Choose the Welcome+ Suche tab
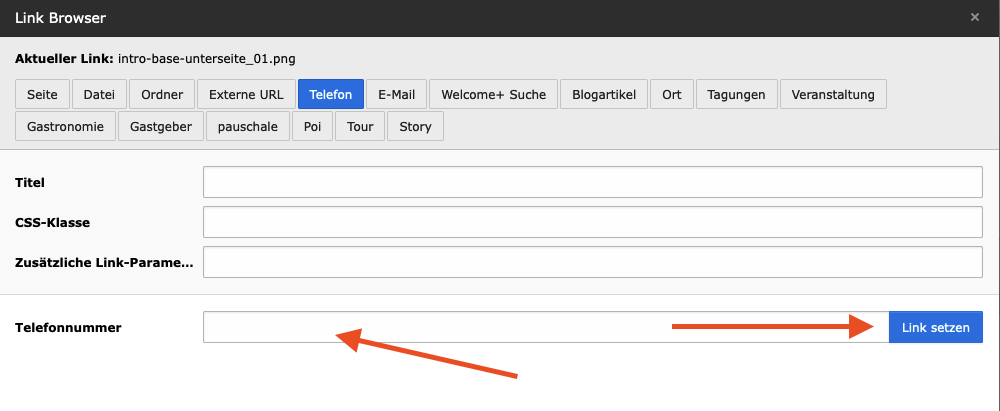 click(x=494, y=94)
